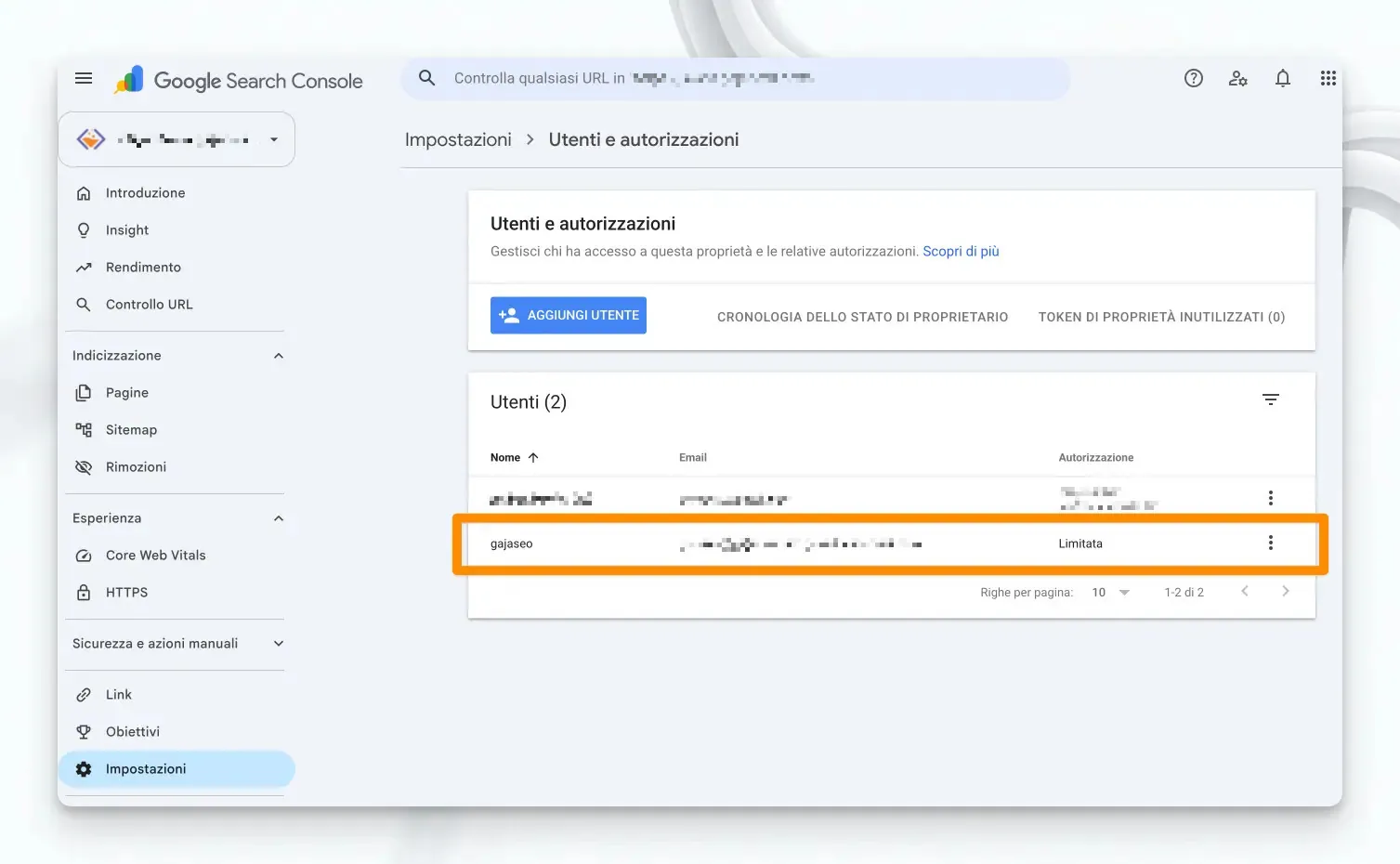Collapse the Esperienza section
The image size is (1400, 864).
coord(279,518)
